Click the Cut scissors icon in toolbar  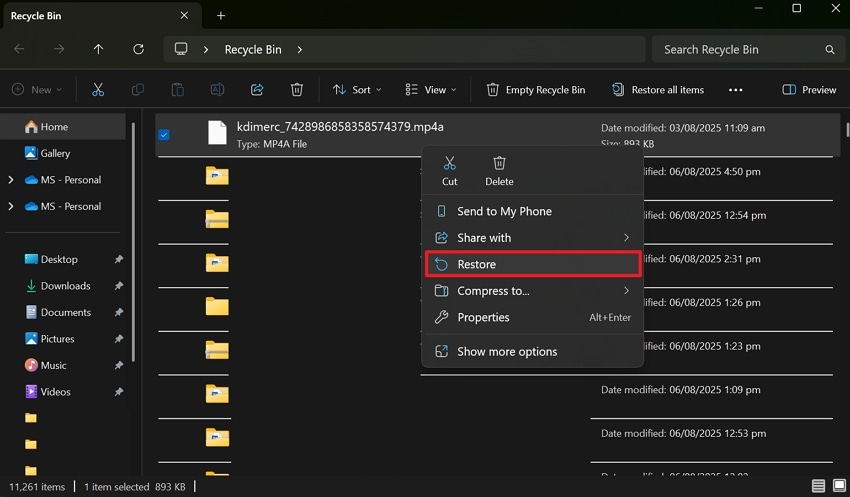click(98, 89)
